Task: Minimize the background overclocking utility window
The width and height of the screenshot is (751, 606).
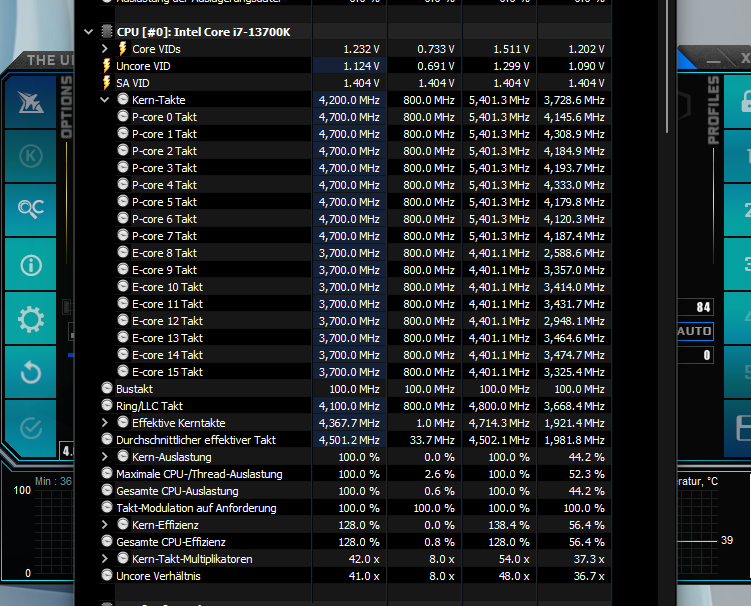Action: click(713, 61)
